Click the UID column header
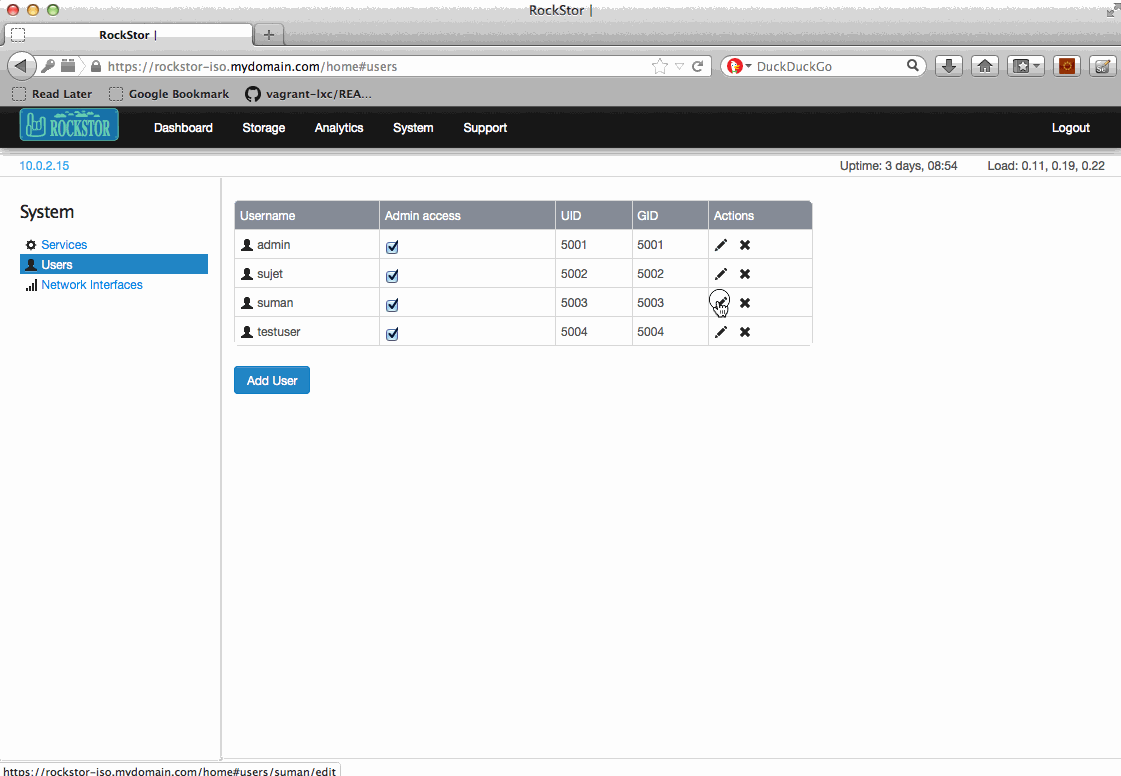The width and height of the screenshot is (1121, 776). coord(593,215)
